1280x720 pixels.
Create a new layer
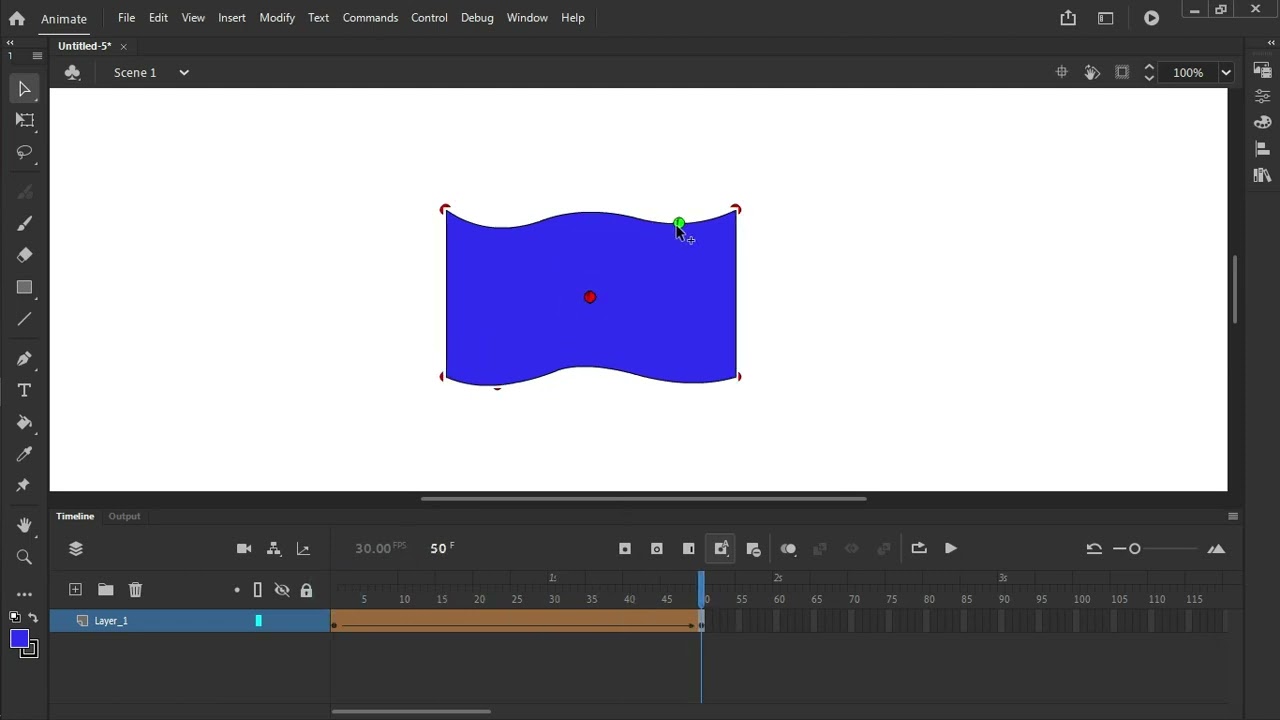tap(75, 590)
